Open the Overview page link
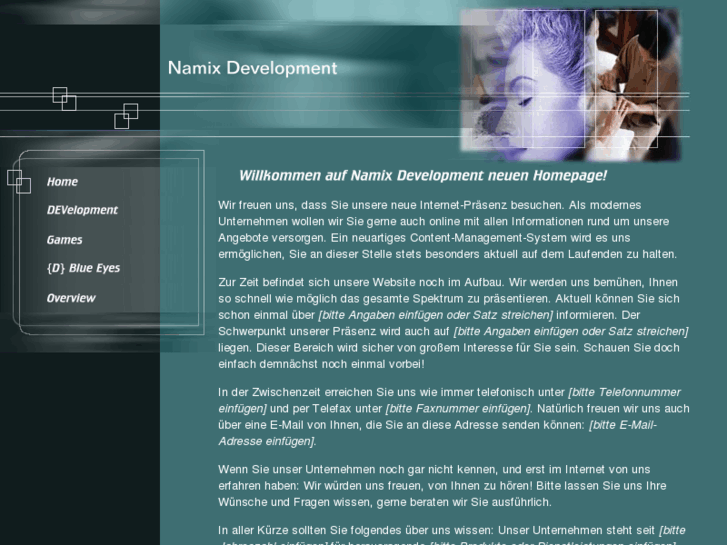This screenshot has width=727, height=545. 71,298
